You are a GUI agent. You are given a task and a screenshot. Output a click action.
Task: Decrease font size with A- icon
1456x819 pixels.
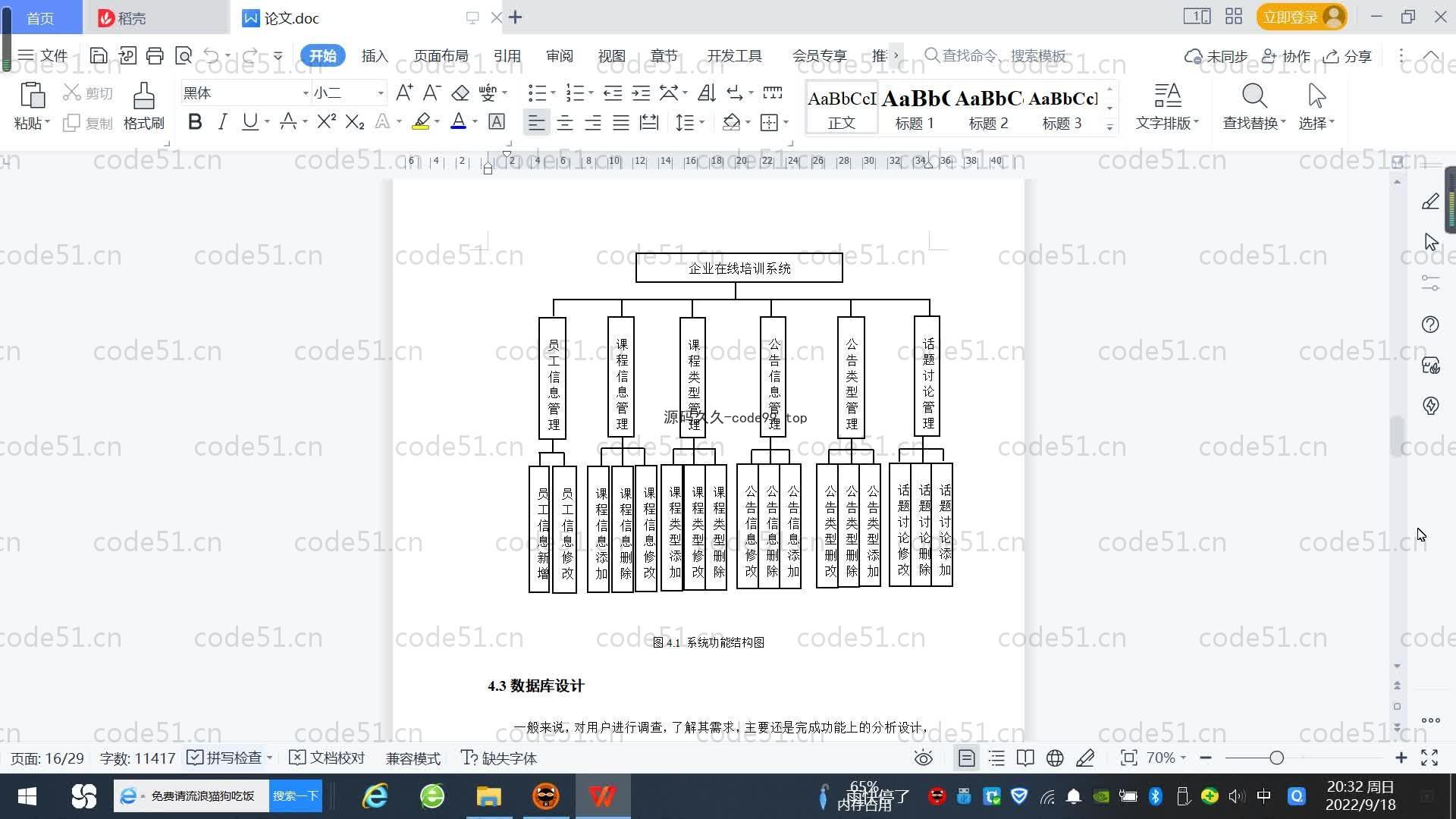(x=431, y=93)
